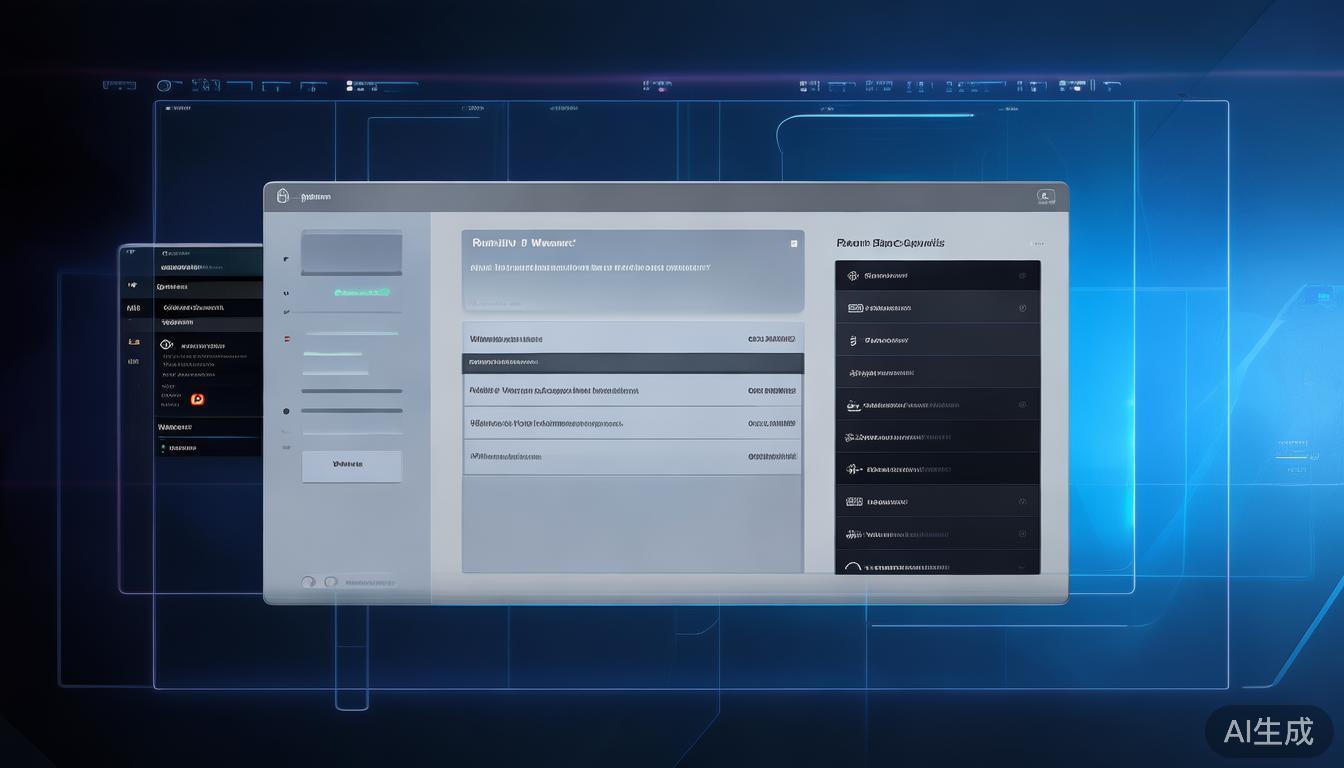The image size is (1344, 768).
Task: Select the green highlighted item in the sidebar
Action: pos(361,293)
